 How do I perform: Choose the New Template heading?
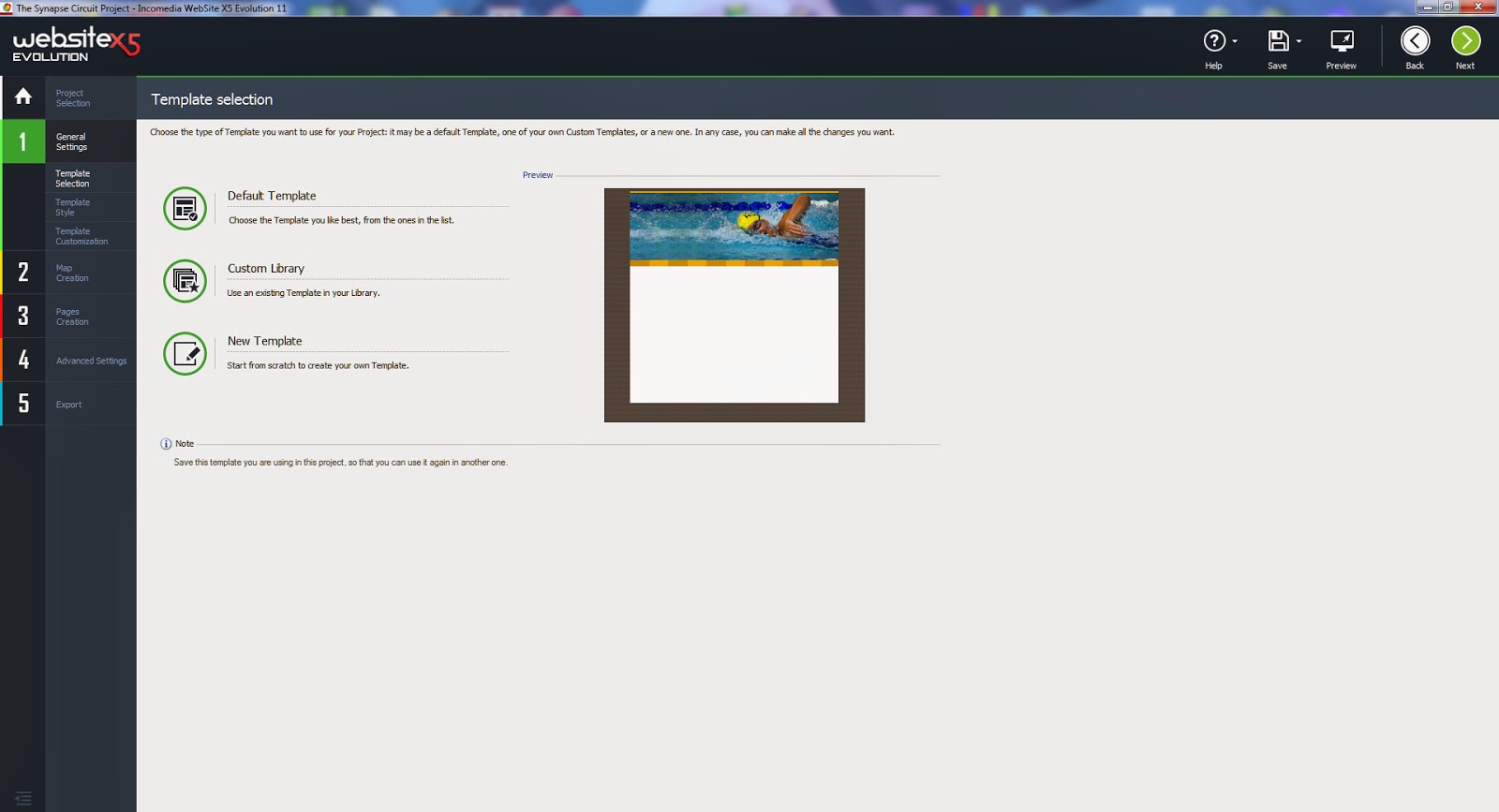tap(265, 341)
